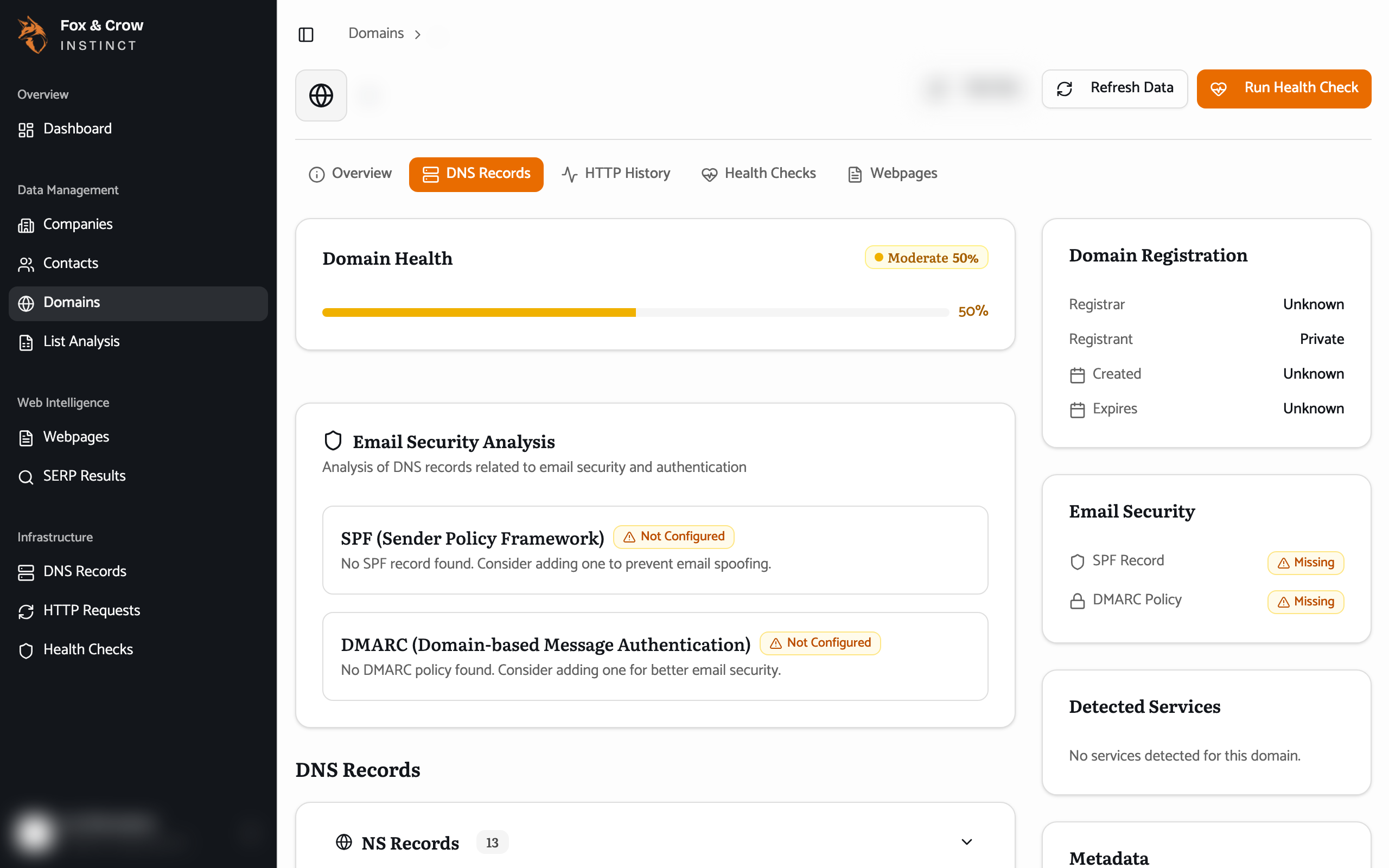Viewport: 1389px width, 868px height.
Task: Click the DMARC Policy Missing badge
Action: click(1306, 602)
